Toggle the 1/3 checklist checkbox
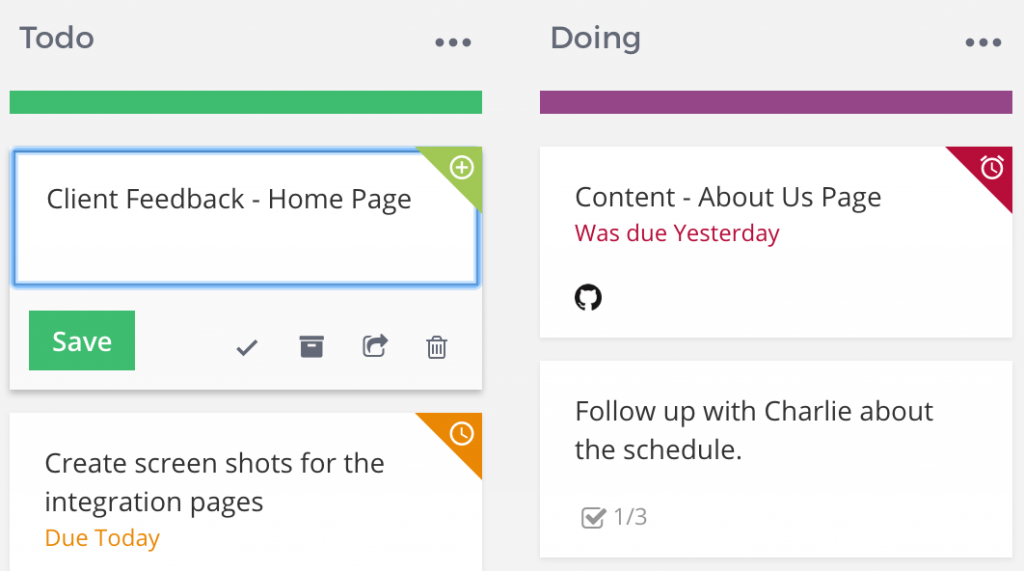Viewport: 1024px width, 571px height. 593,517
